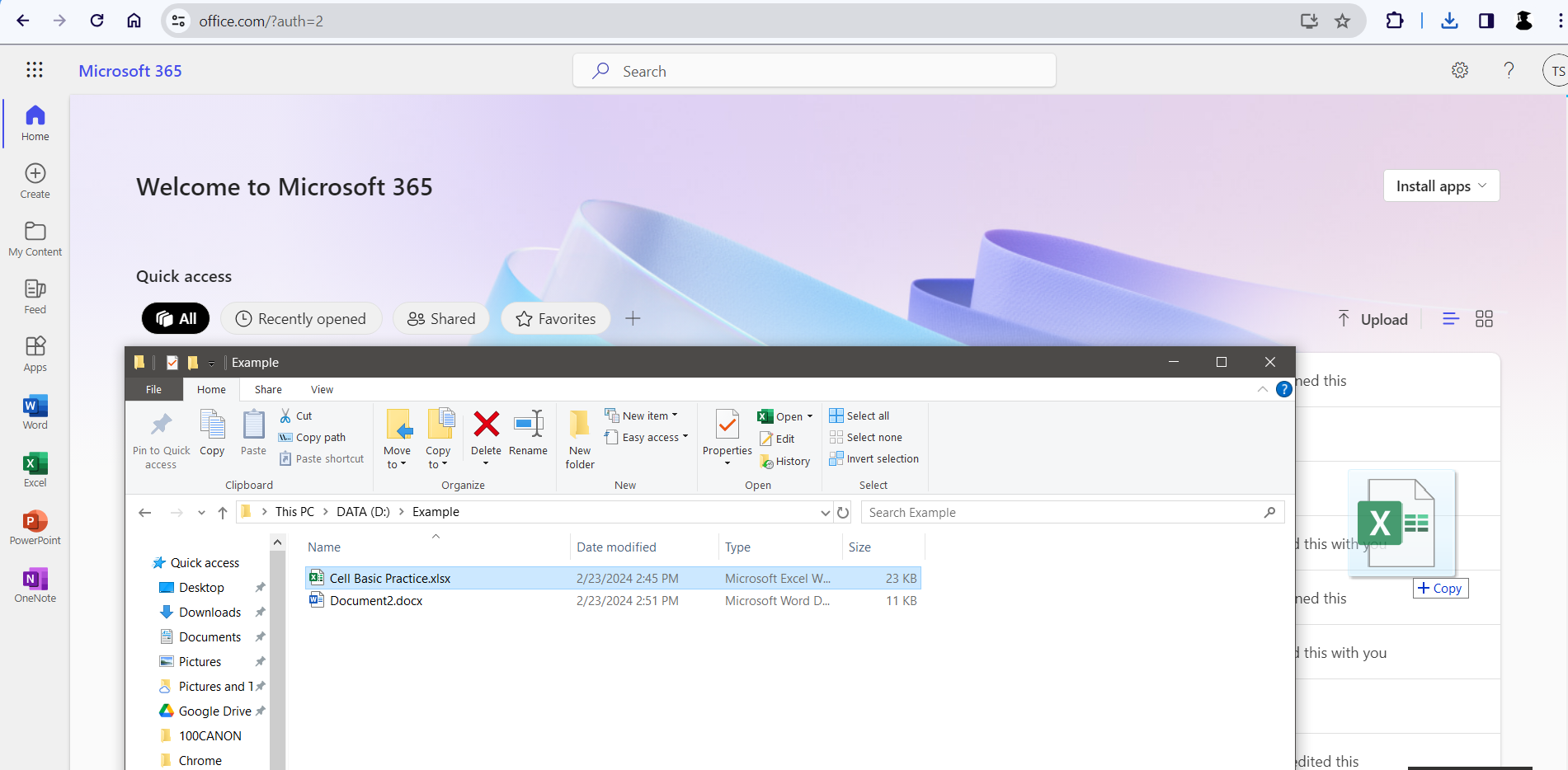
Task: Launch Excel from the sidebar
Action: pyautogui.click(x=35, y=469)
